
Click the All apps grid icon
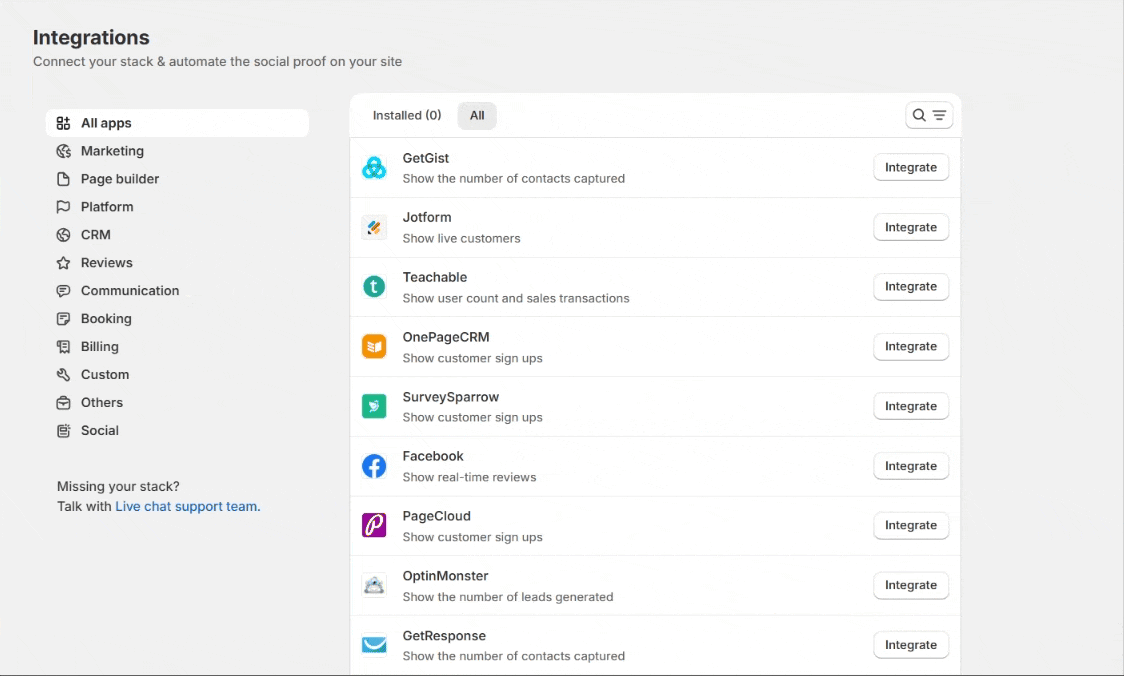[63, 123]
